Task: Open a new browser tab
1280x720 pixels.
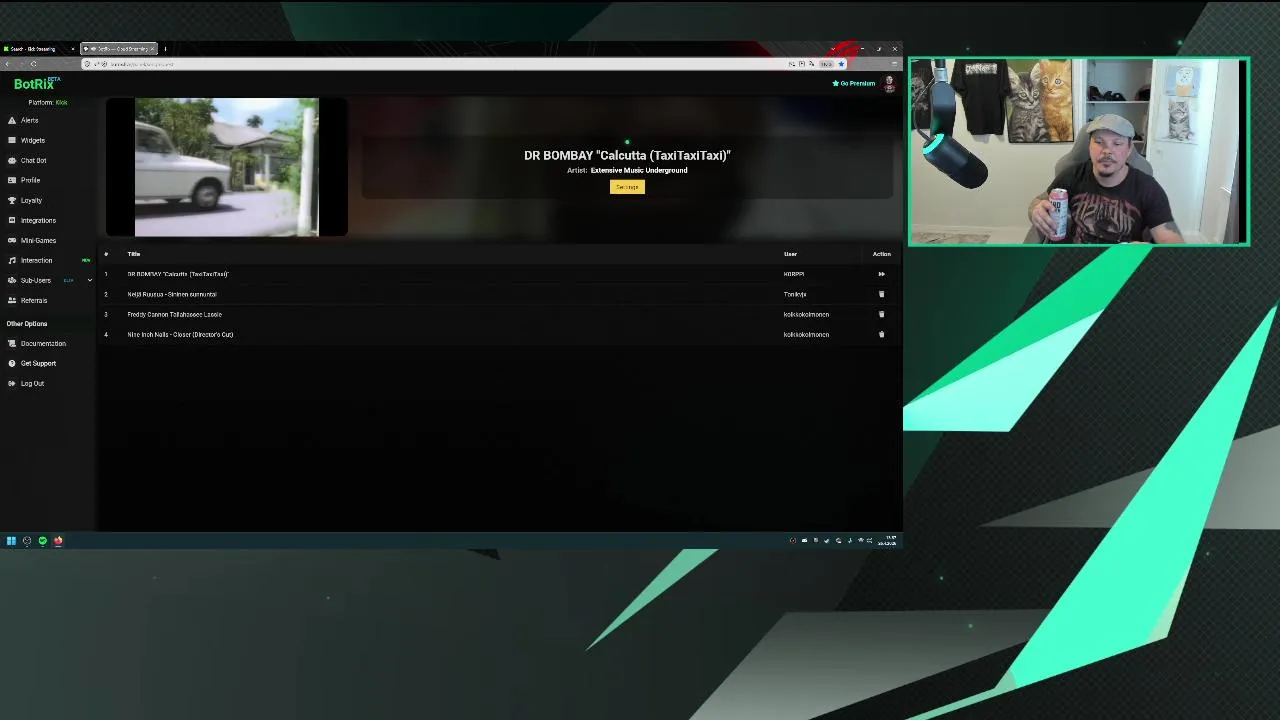Action: click(x=165, y=48)
